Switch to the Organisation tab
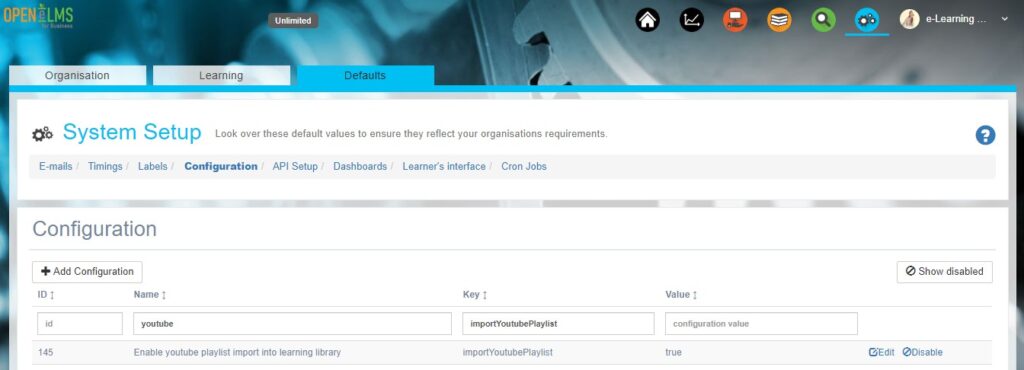 [77, 75]
